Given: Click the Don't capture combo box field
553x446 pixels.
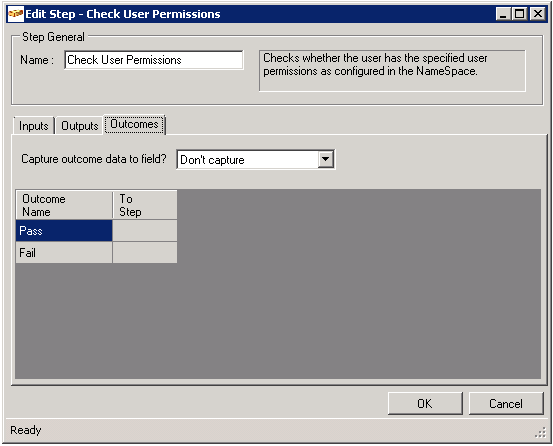Looking at the screenshot, I should coord(255,159).
